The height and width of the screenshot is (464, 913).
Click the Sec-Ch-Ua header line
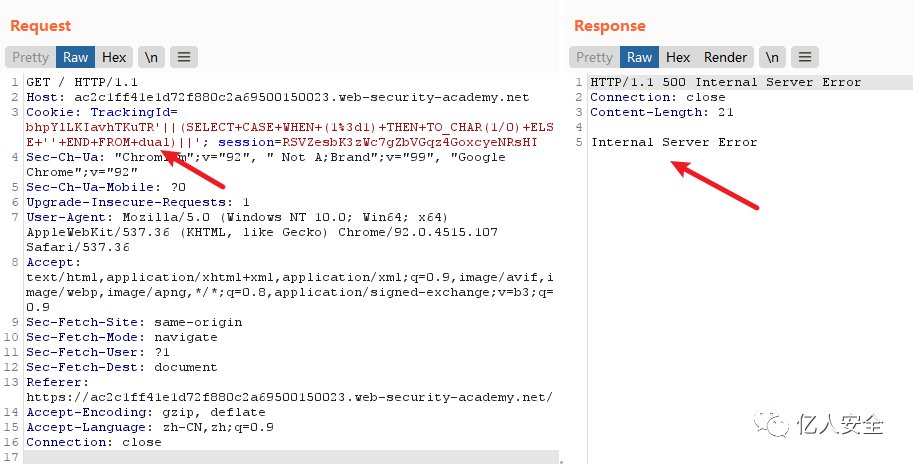pyautogui.click(x=266, y=165)
